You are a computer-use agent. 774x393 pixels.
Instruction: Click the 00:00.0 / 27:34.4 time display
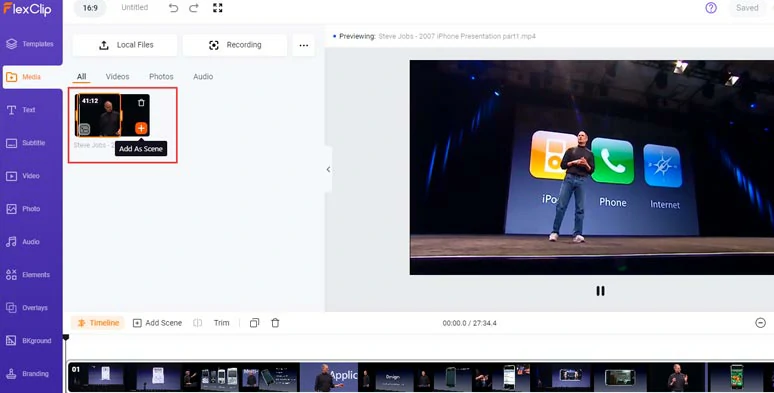click(469, 323)
